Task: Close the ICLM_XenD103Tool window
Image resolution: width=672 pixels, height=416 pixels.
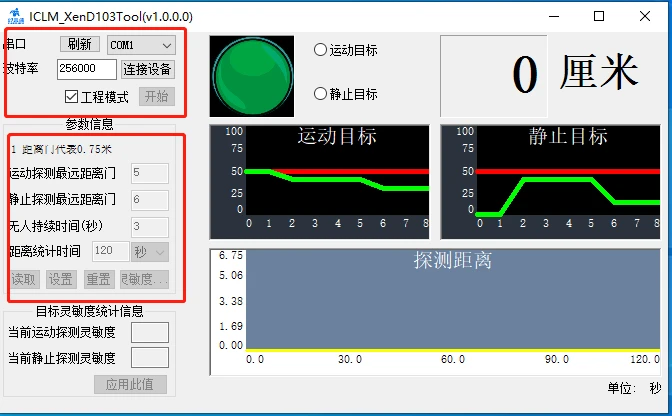Action: click(645, 16)
